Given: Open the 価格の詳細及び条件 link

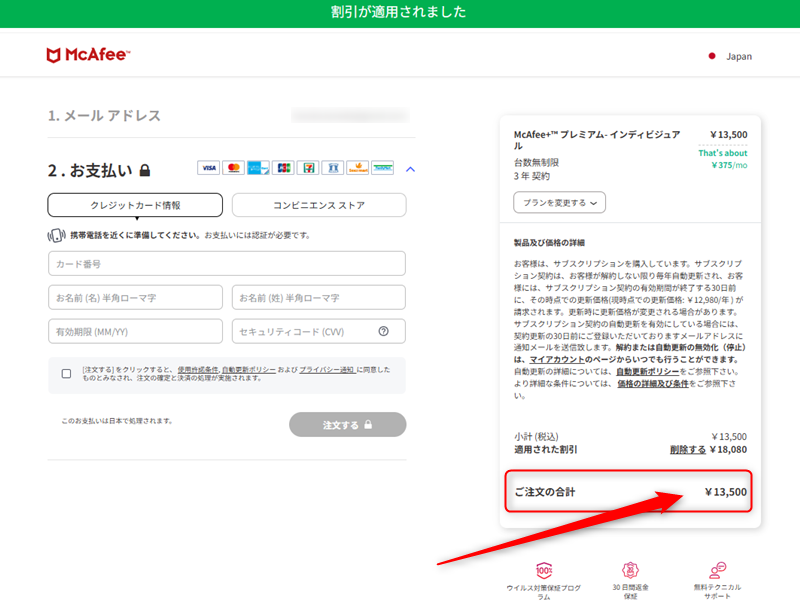Looking at the screenshot, I should pos(653,384).
